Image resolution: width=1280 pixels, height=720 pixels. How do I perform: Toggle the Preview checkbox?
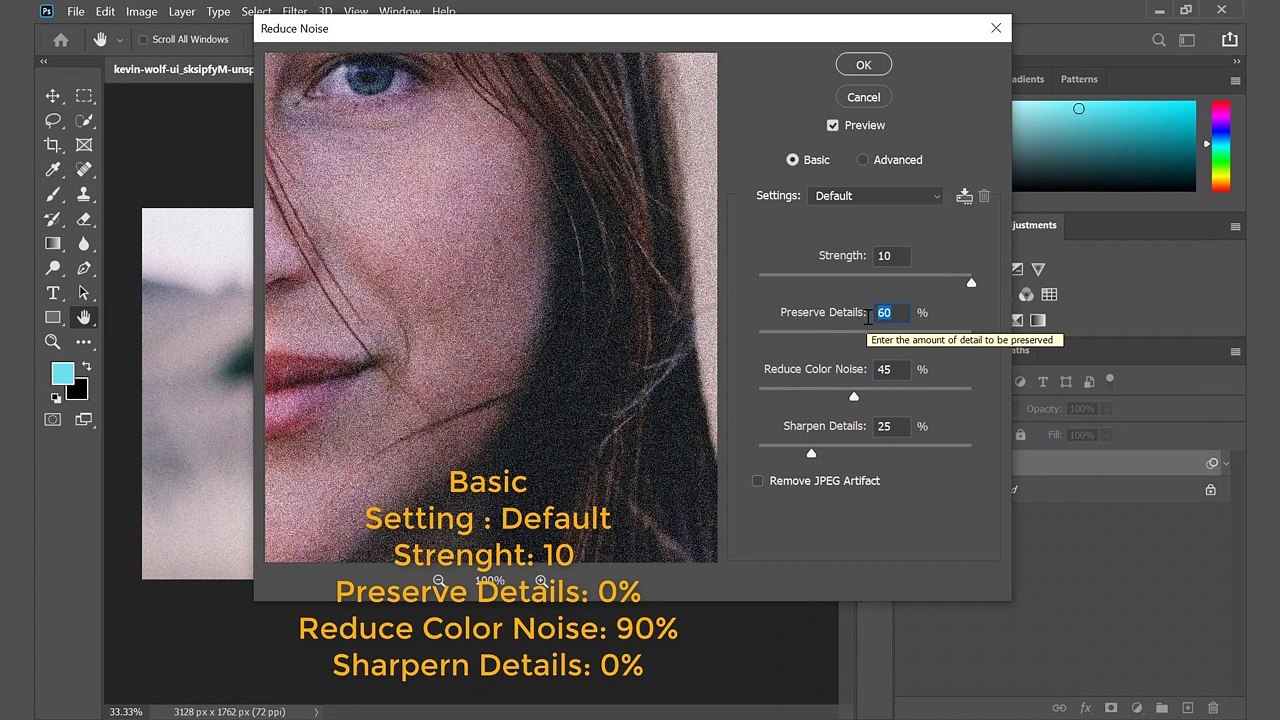point(832,125)
